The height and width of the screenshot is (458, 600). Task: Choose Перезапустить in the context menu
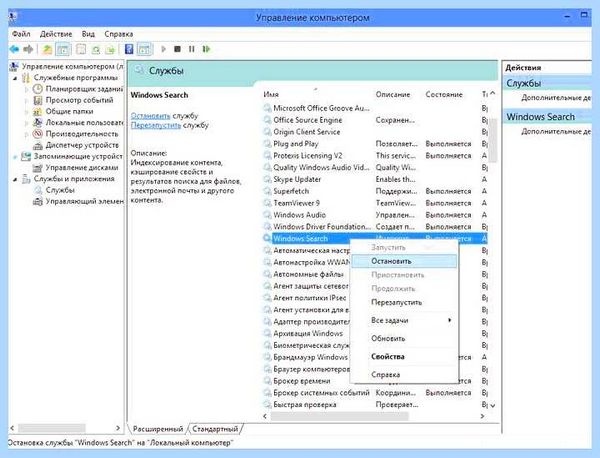[x=404, y=302]
